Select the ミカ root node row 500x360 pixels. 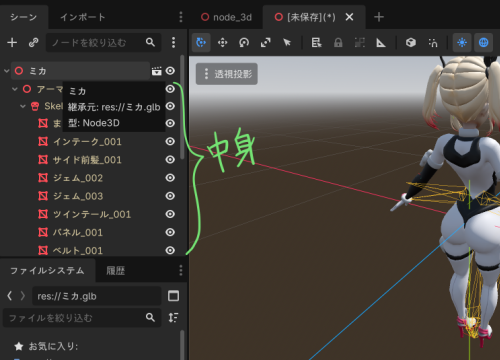(x=80, y=71)
